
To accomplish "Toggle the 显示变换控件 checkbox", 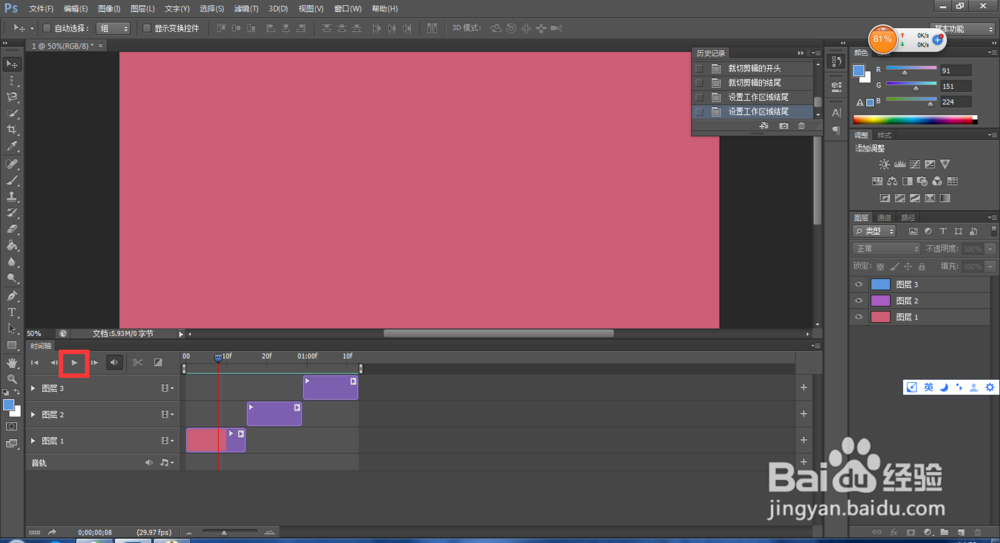I will pos(147,28).
